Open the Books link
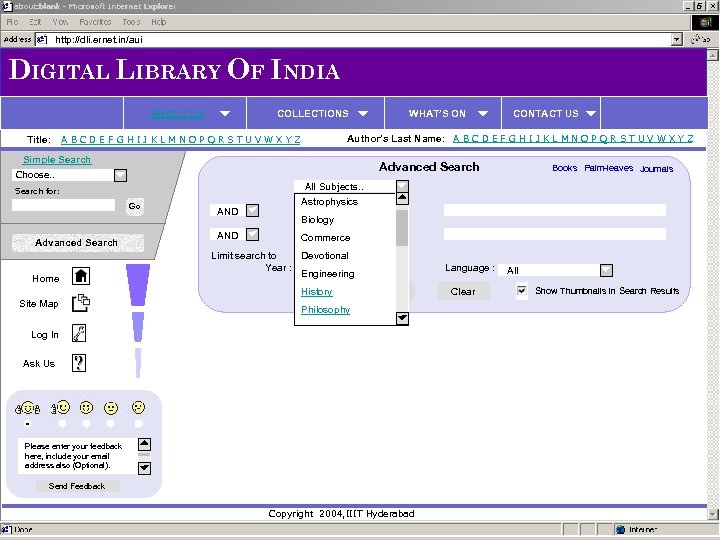The image size is (720, 540). click(565, 168)
